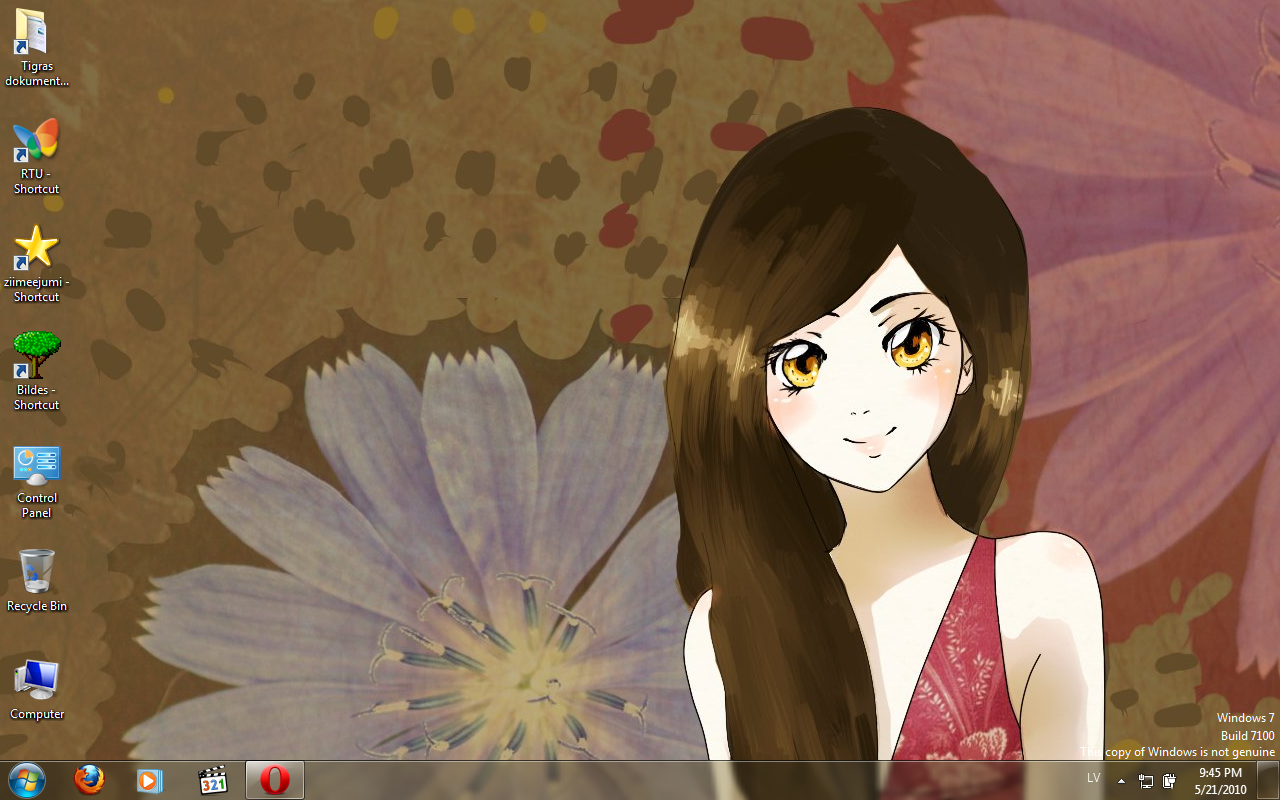Open the LV input language indicator
This screenshot has height=800, width=1280.
[1093, 778]
